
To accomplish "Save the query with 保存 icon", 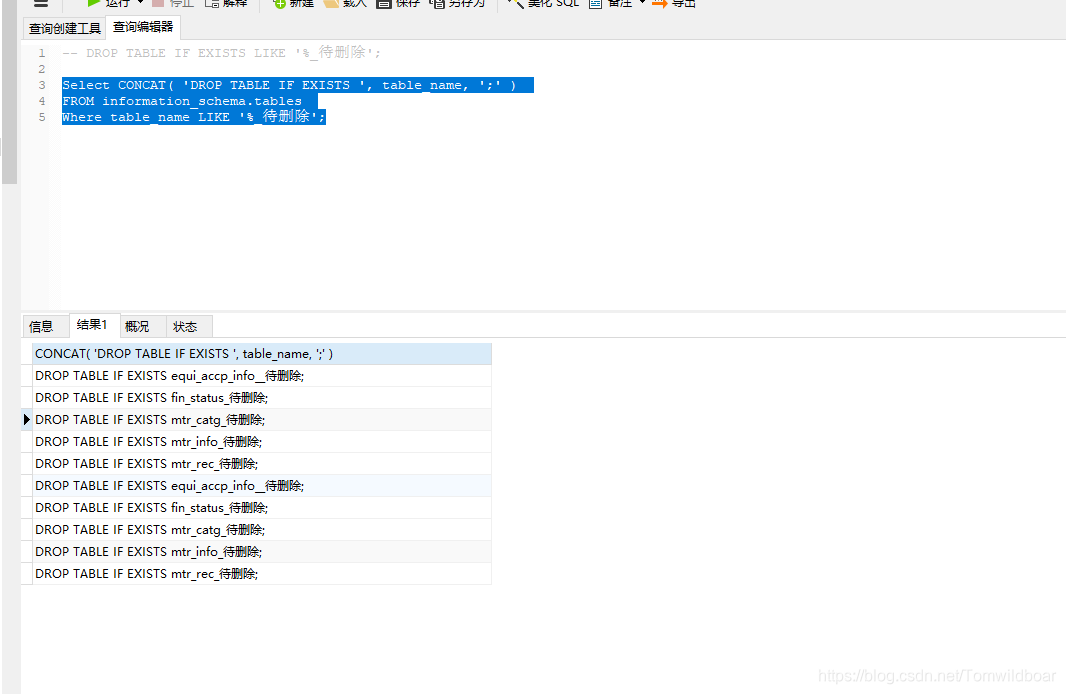I will (x=384, y=3).
